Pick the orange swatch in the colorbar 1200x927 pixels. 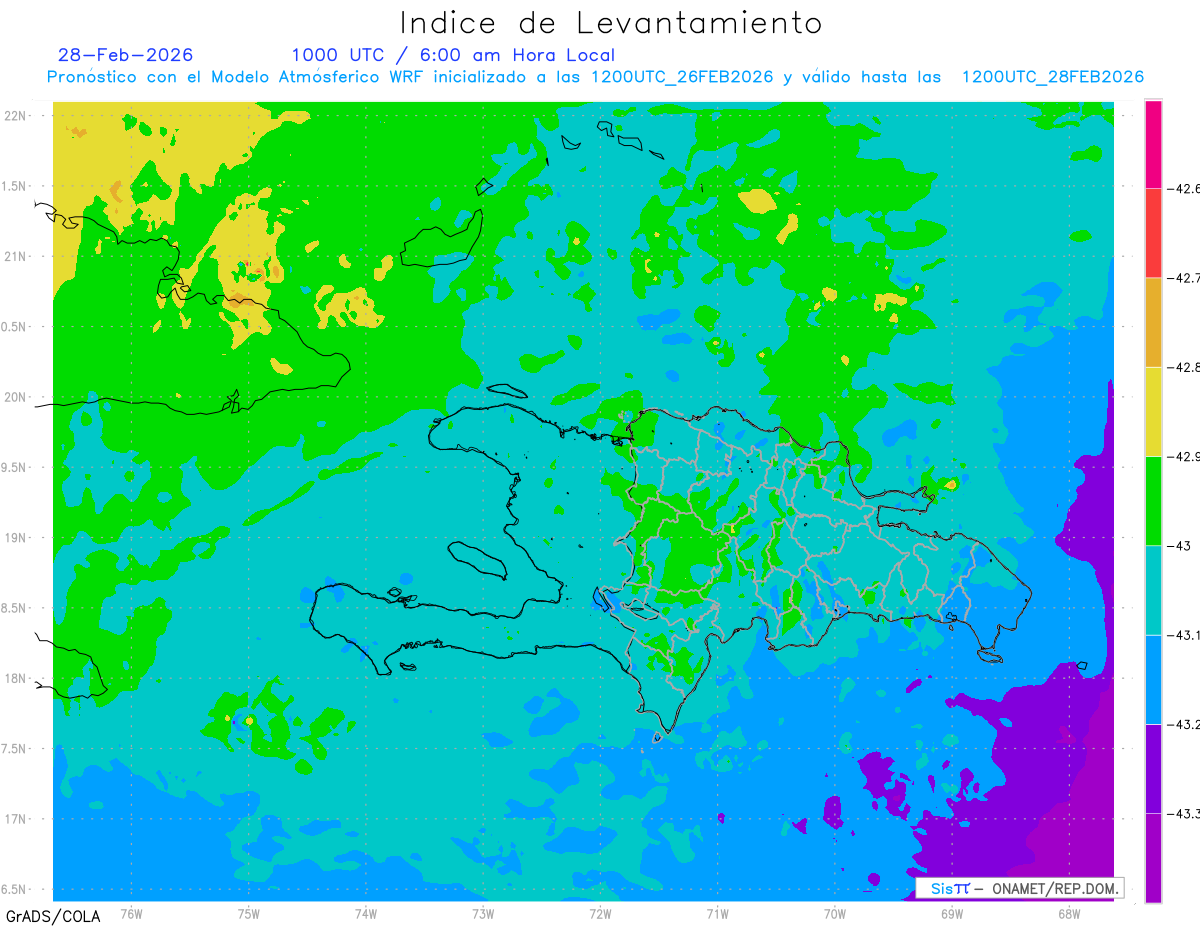tap(1153, 322)
